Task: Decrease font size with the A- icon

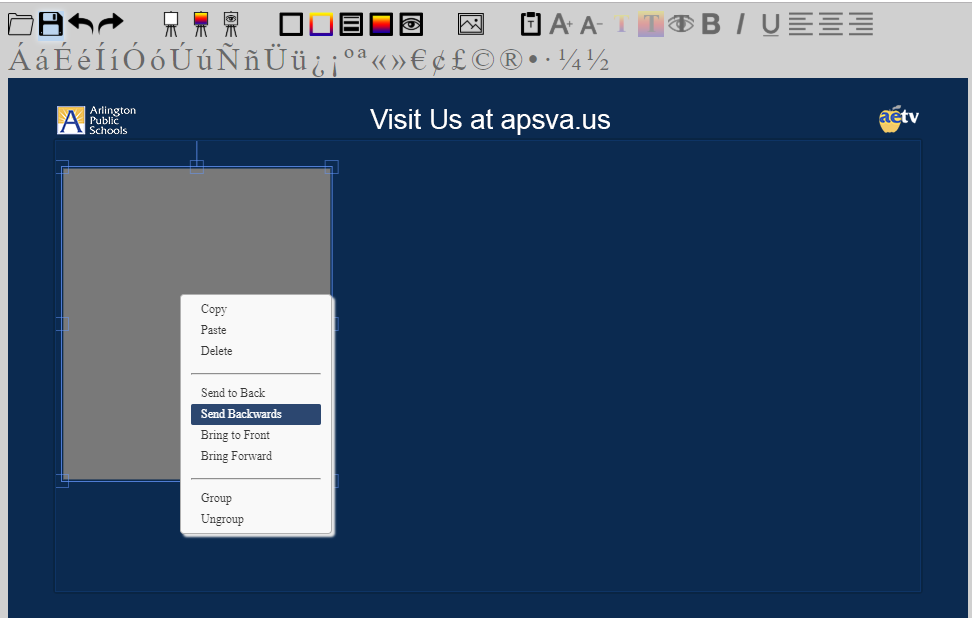Action: point(589,24)
